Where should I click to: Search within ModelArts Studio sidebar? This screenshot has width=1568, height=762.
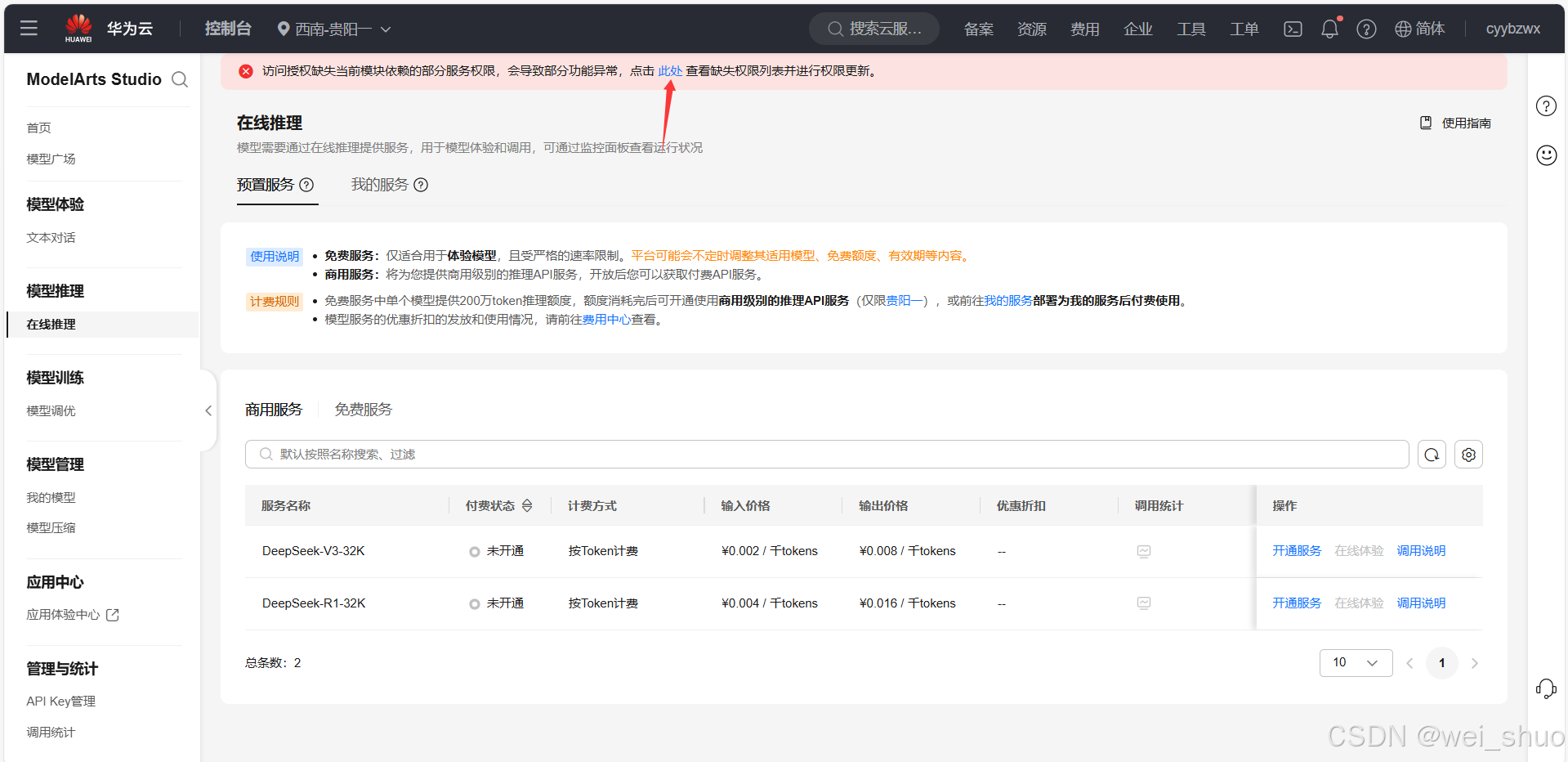click(180, 79)
